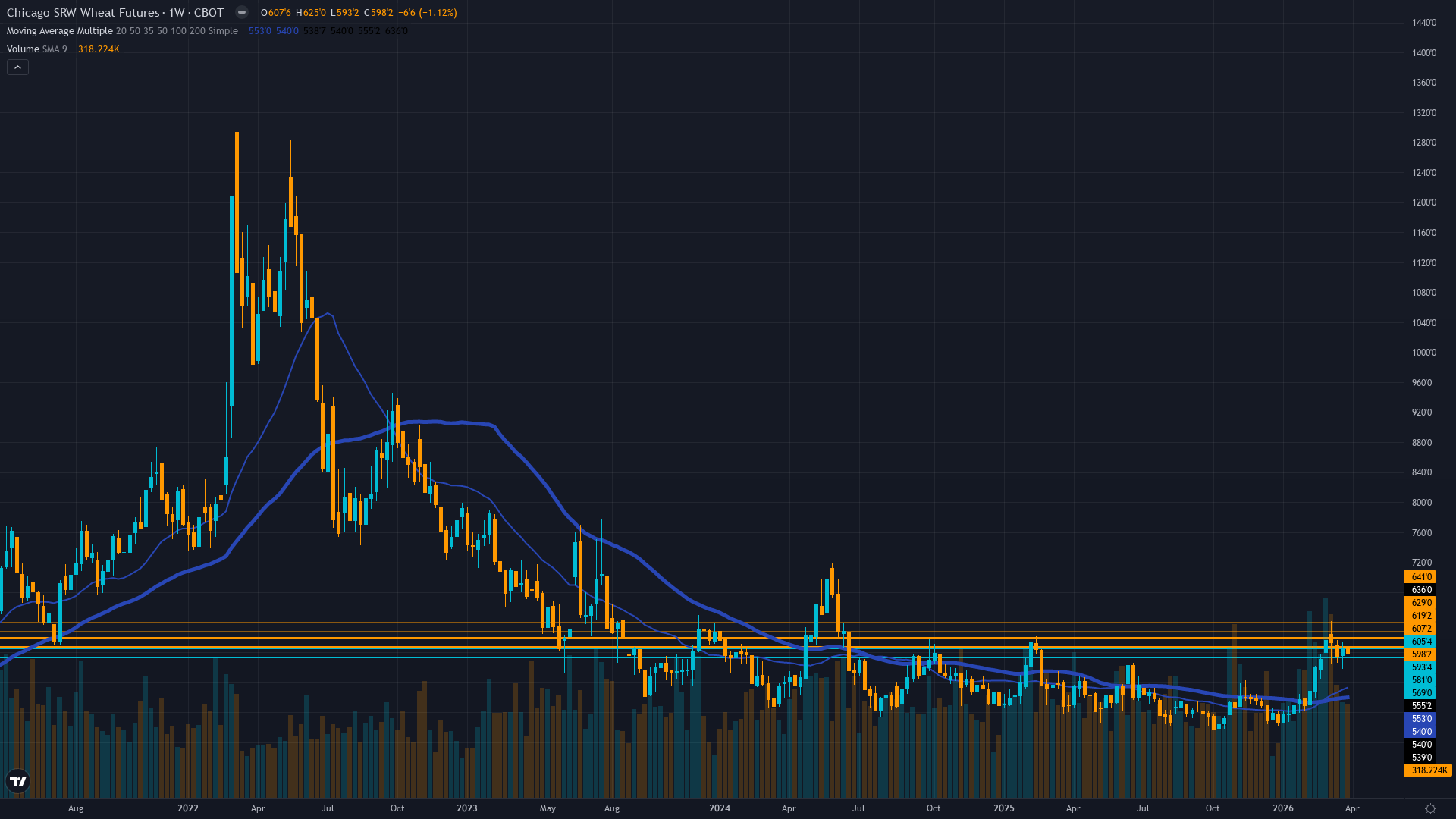Click the cyan 581'0 price axis label
Viewport: 1456px width, 819px height.
point(1420,680)
